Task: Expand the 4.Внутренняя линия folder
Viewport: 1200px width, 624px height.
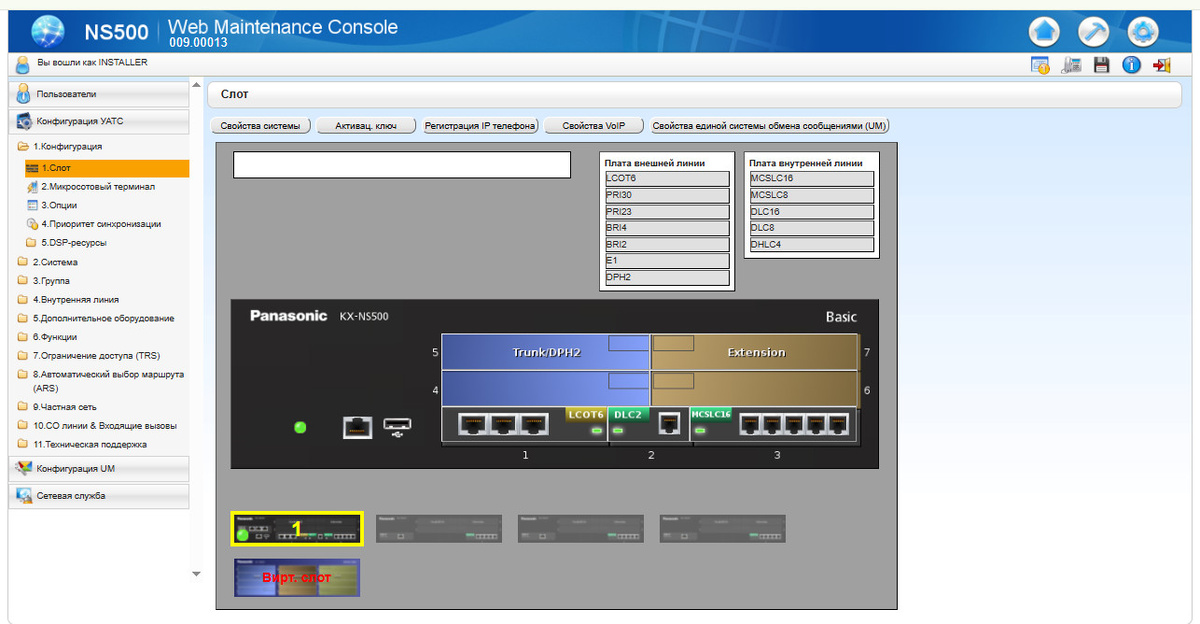Action: coord(68,299)
